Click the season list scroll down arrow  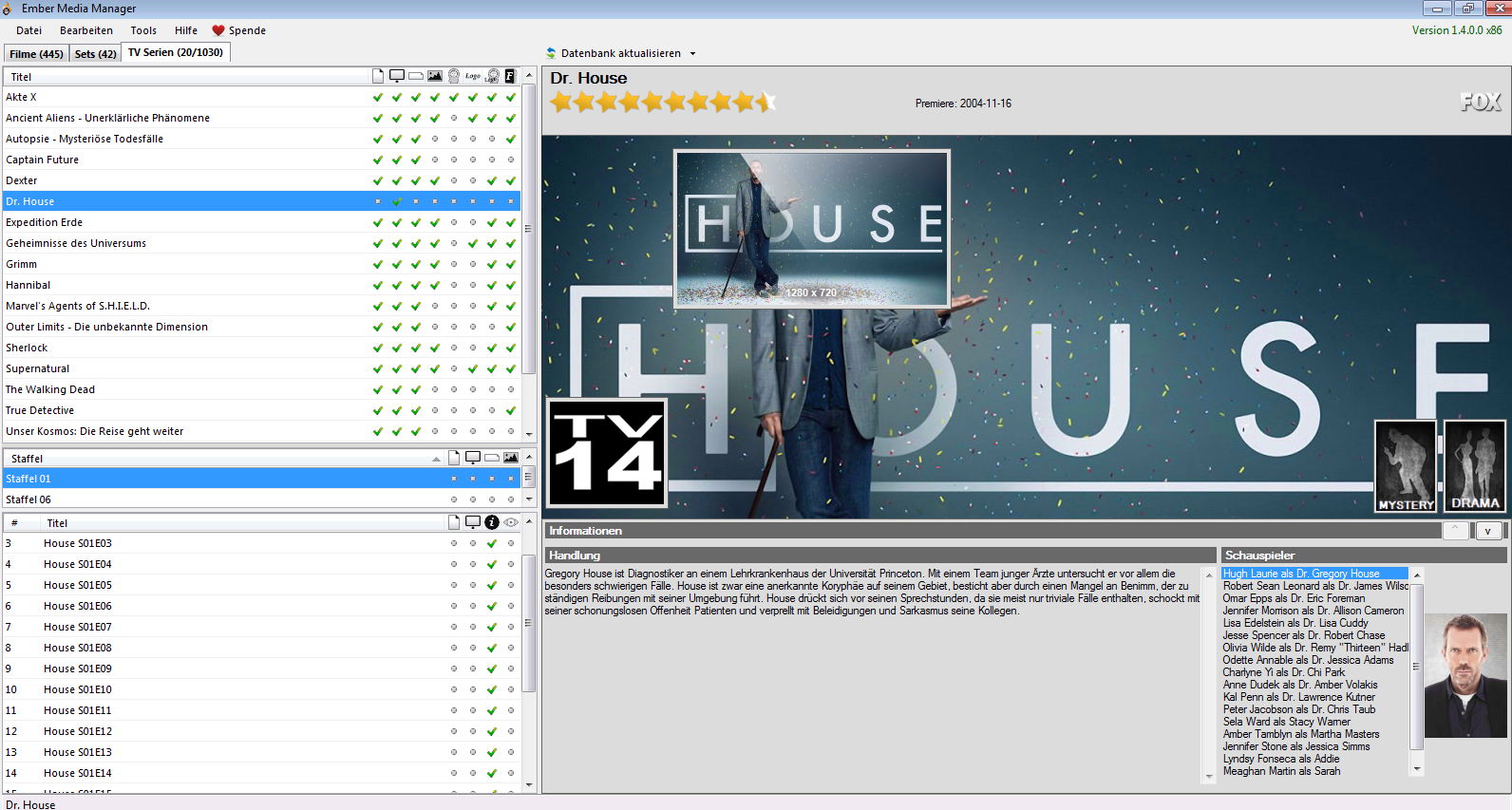(x=529, y=499)
